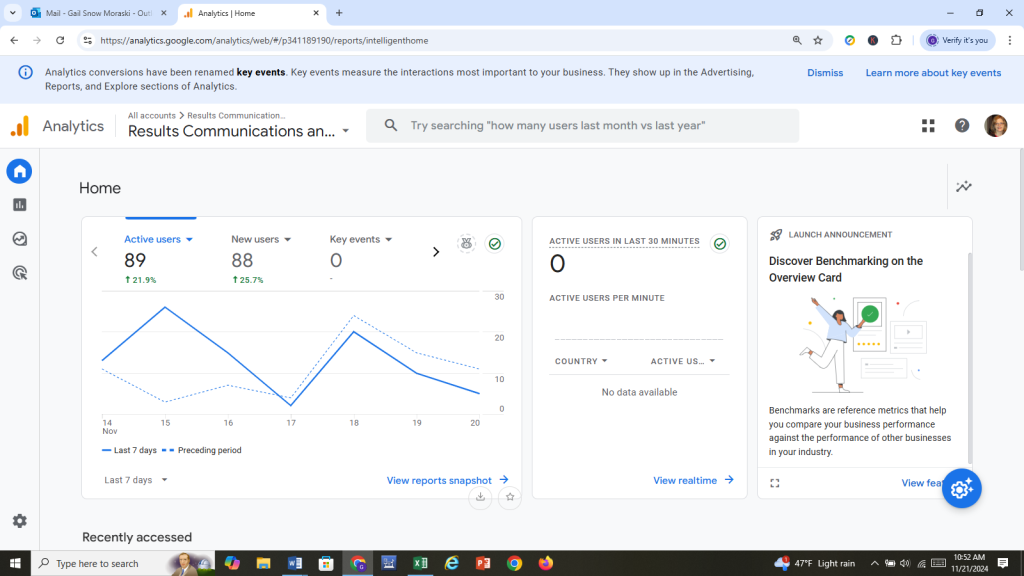Click the site information icon in address bar
This screenshot has height=576, width=1024.
88,40
